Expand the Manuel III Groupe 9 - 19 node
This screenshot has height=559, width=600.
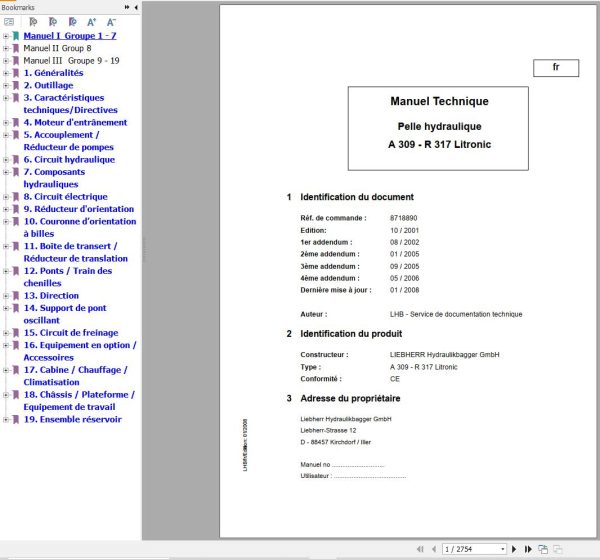(6, 60)
